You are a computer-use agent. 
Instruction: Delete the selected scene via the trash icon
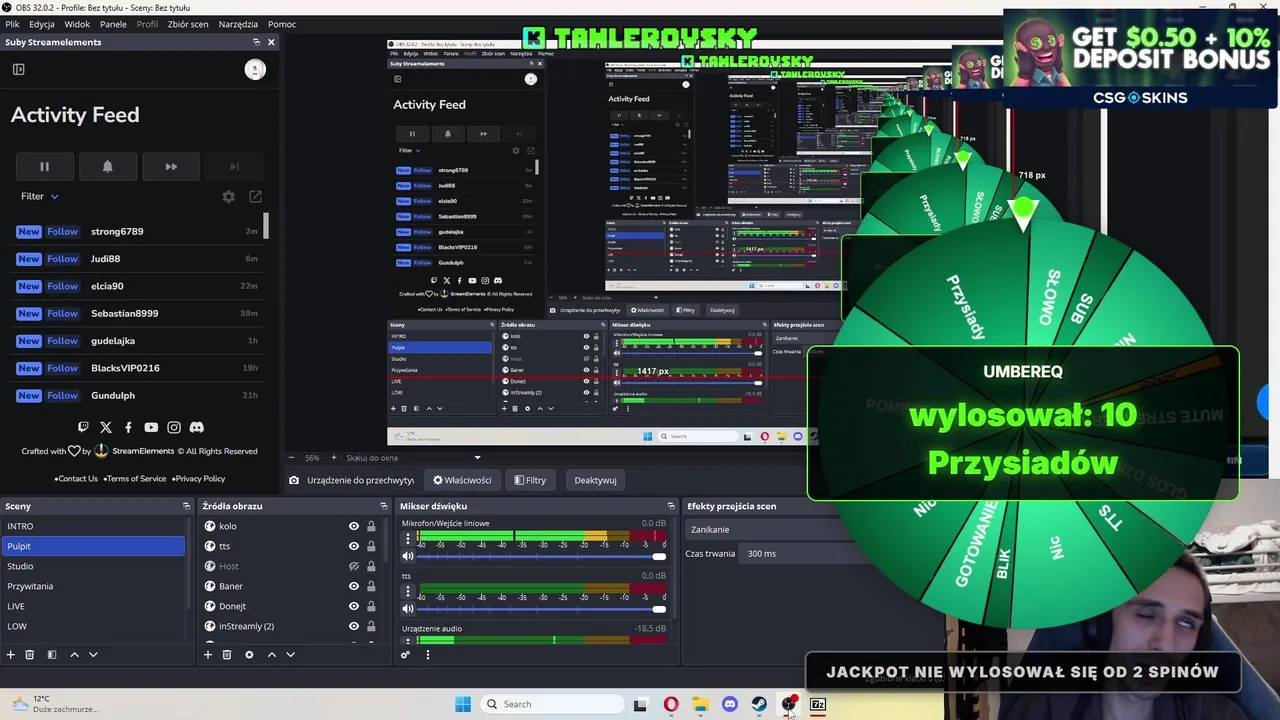[x=30, y=654]
